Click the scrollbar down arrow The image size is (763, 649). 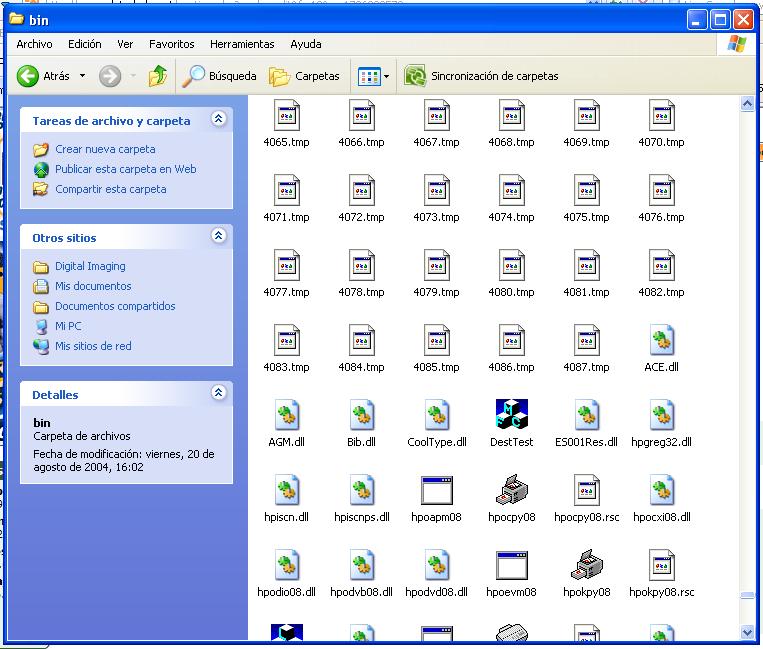(747, 632)
